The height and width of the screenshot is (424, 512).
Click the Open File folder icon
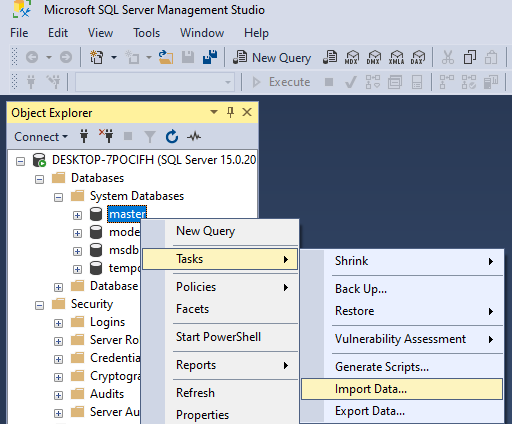(x=166, y=57)
